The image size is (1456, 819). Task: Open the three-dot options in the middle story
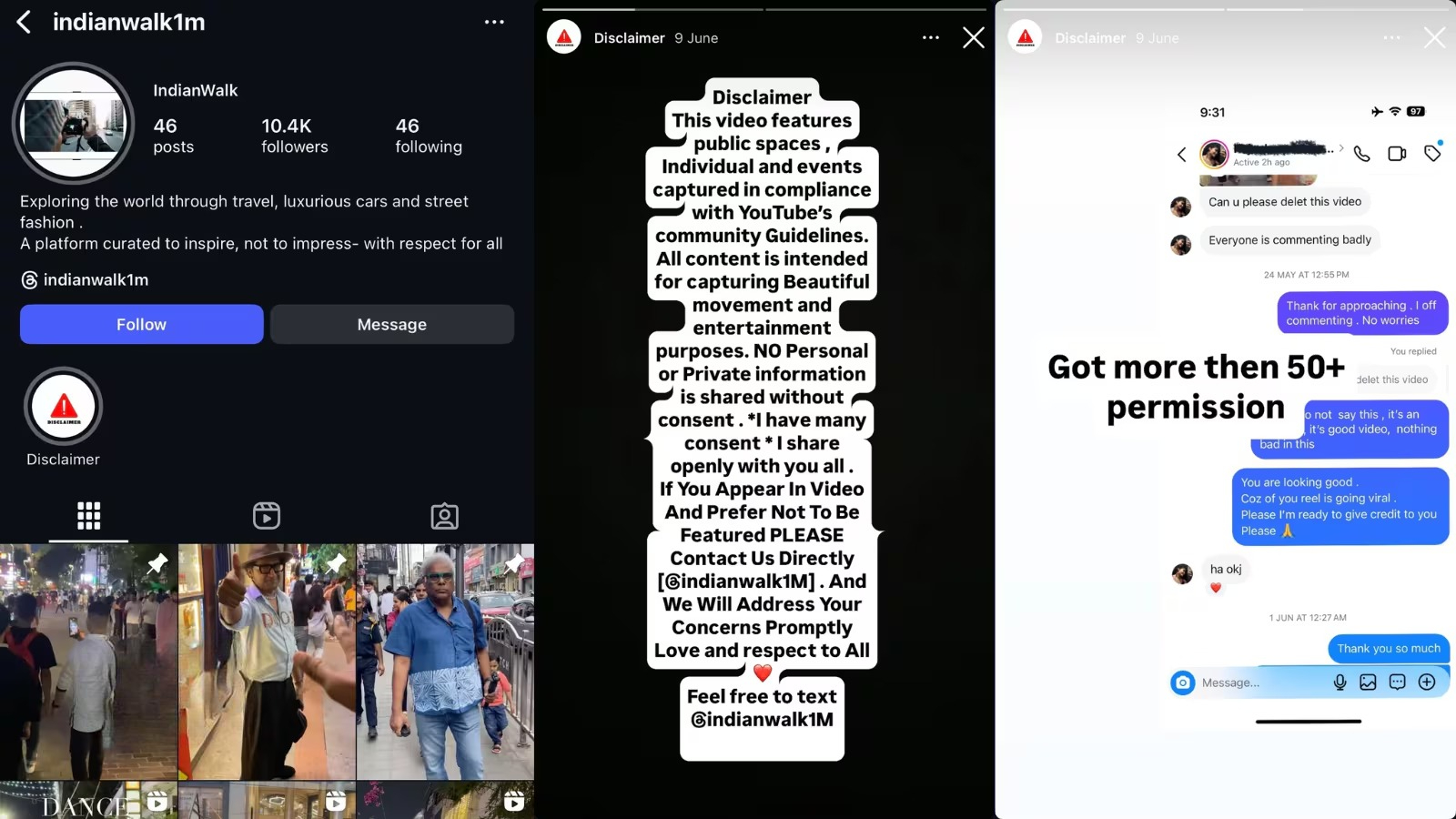coord(930,37)
